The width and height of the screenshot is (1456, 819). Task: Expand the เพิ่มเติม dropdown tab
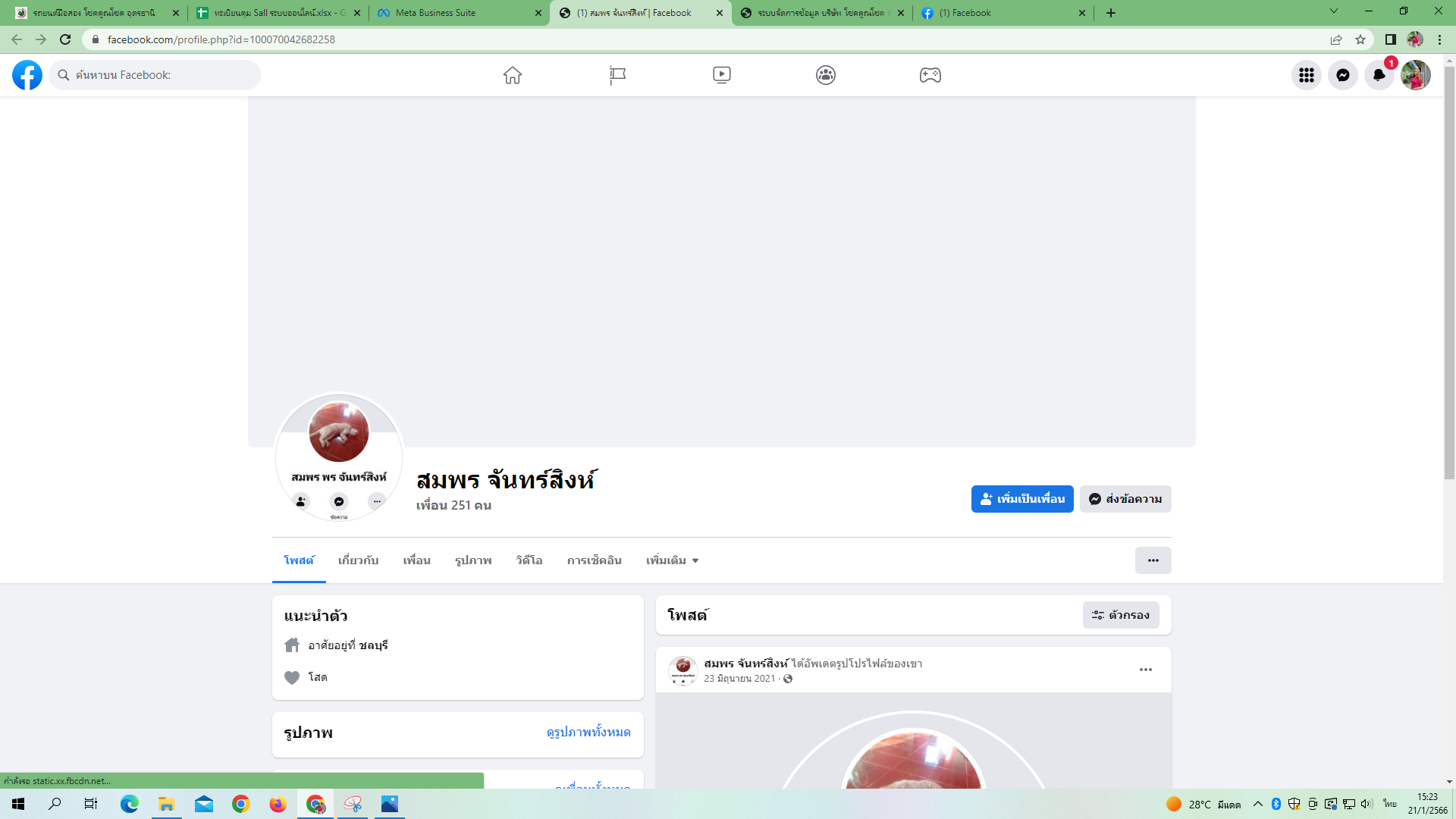pyautogui.click(x=672, y=560)
